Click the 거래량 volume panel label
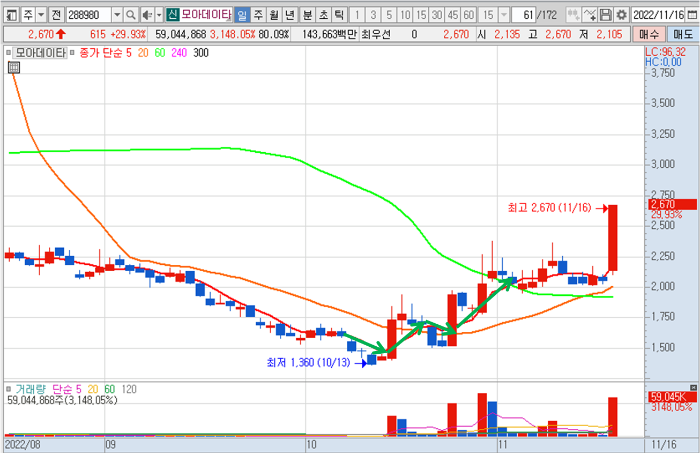 tap(30, 389)
